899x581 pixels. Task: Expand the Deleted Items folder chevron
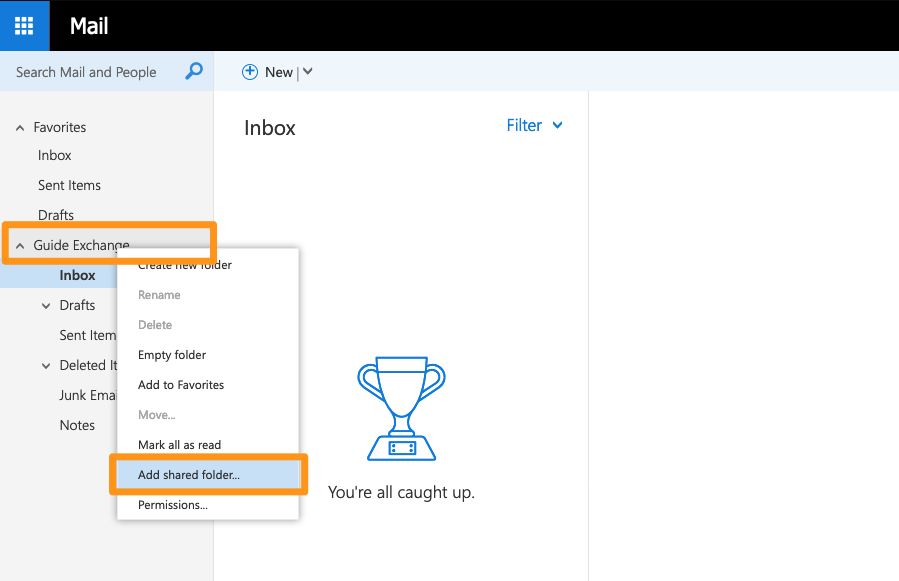45,364
